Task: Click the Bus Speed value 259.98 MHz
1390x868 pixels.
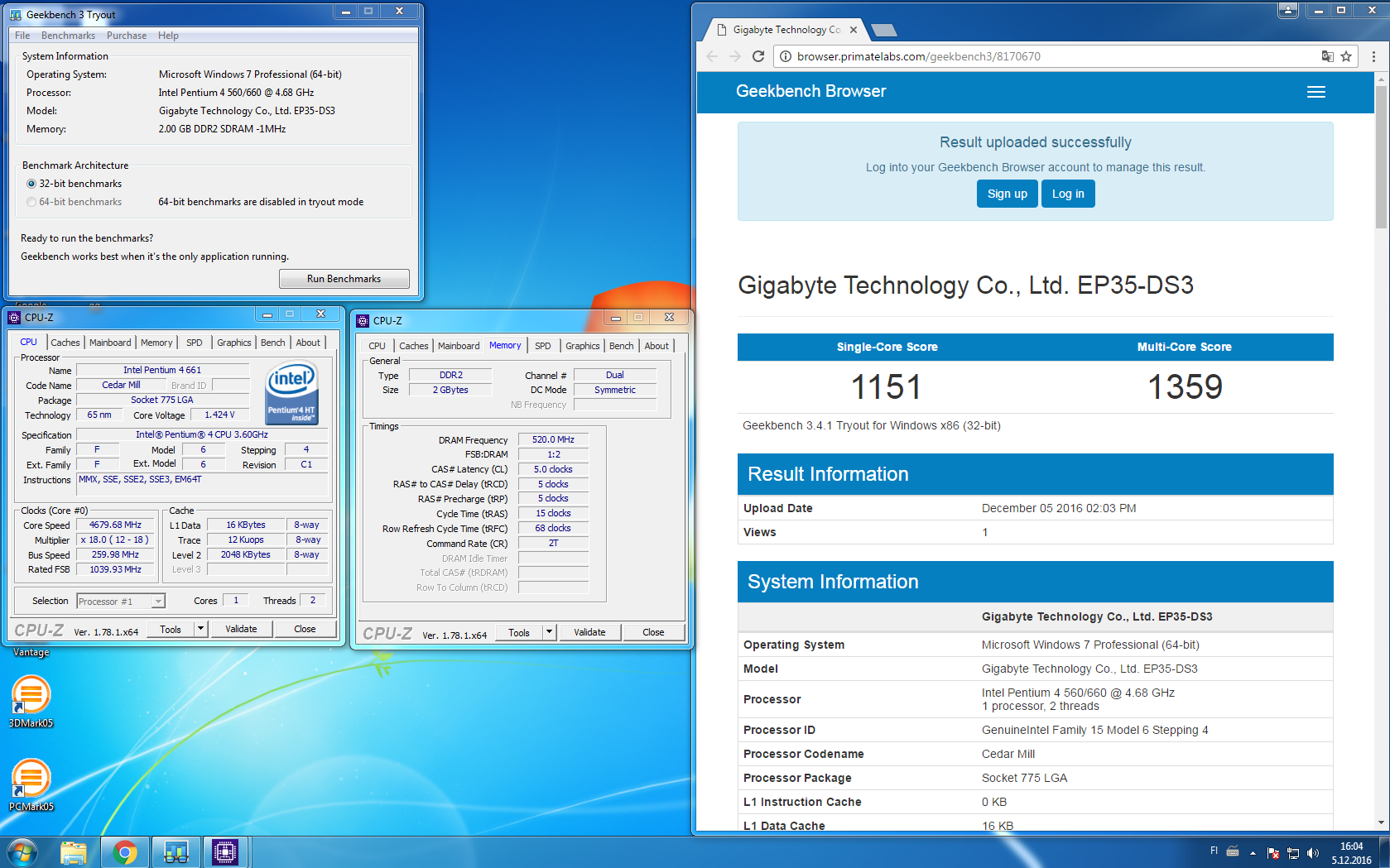Action: 115,555
